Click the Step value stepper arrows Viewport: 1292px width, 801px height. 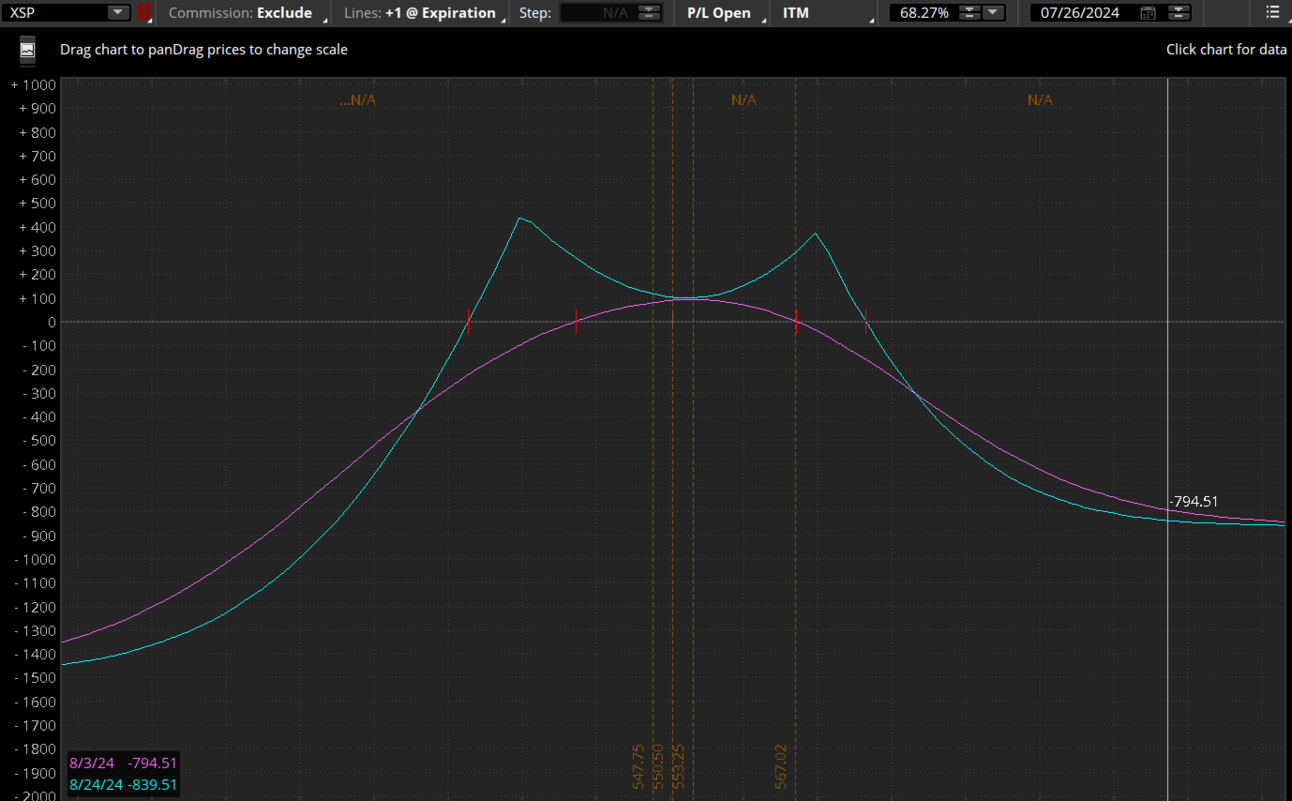tap(649, 13)
